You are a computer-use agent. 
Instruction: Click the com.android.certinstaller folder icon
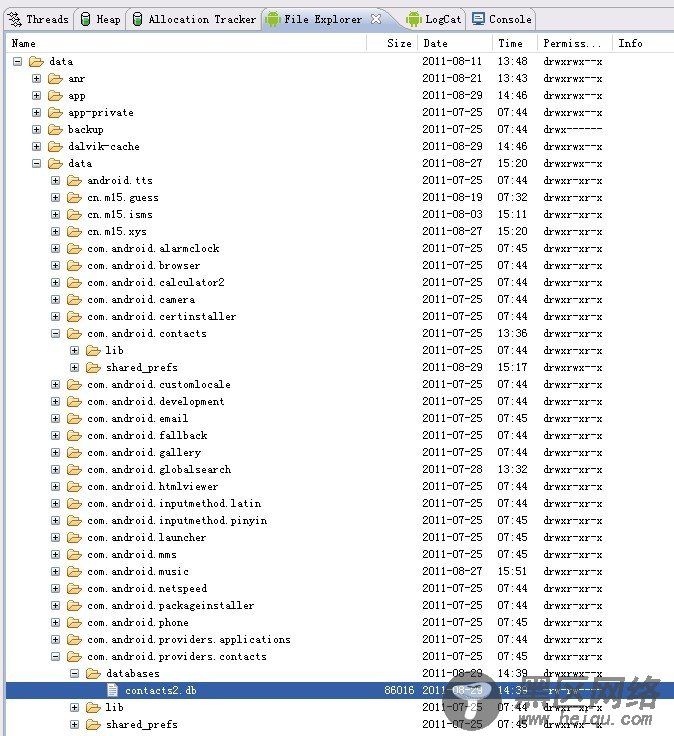pos(74,316)
